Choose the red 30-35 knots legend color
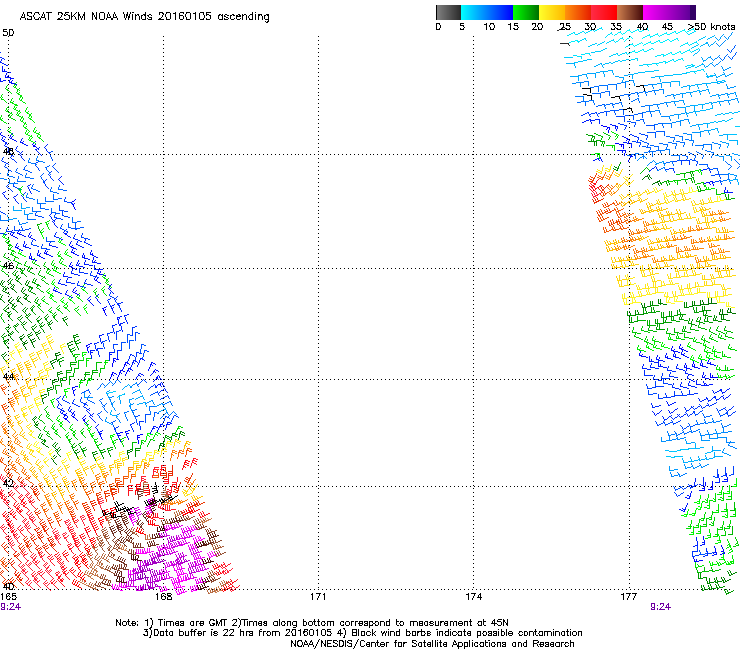Viewport: 740px width, 650px height. pyautogui.click(x=604, y=12)
